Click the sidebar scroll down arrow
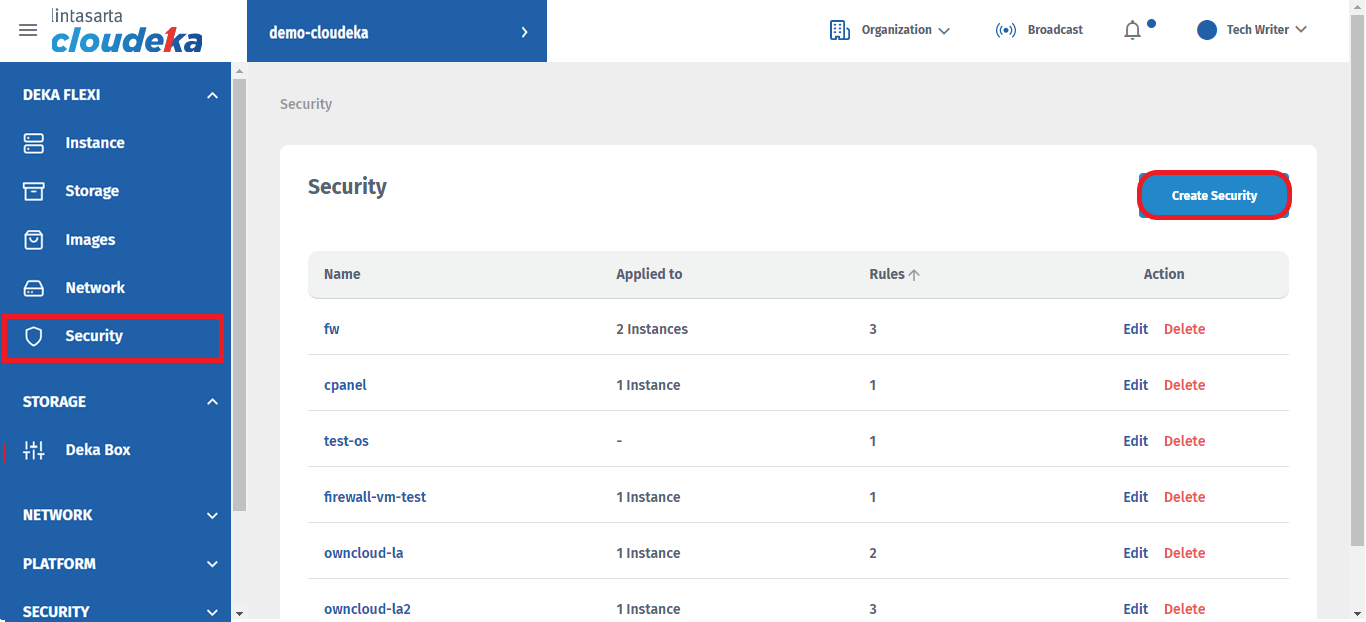 click(x=239, y=612)
